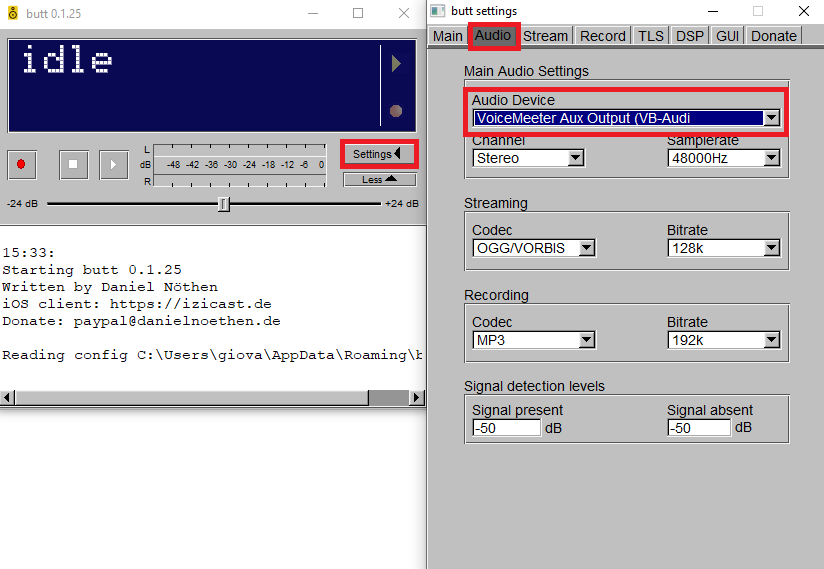Open the Donate tab

773,36
